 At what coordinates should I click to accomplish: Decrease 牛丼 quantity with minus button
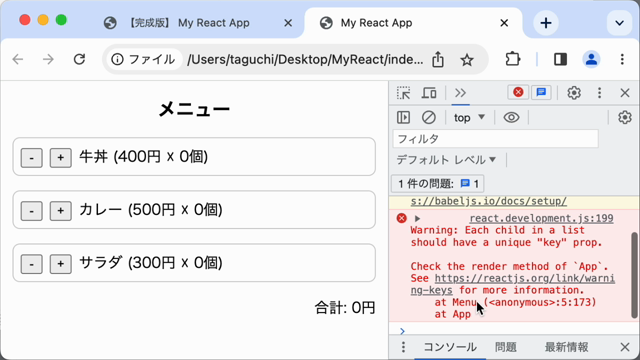coord(31,158)
